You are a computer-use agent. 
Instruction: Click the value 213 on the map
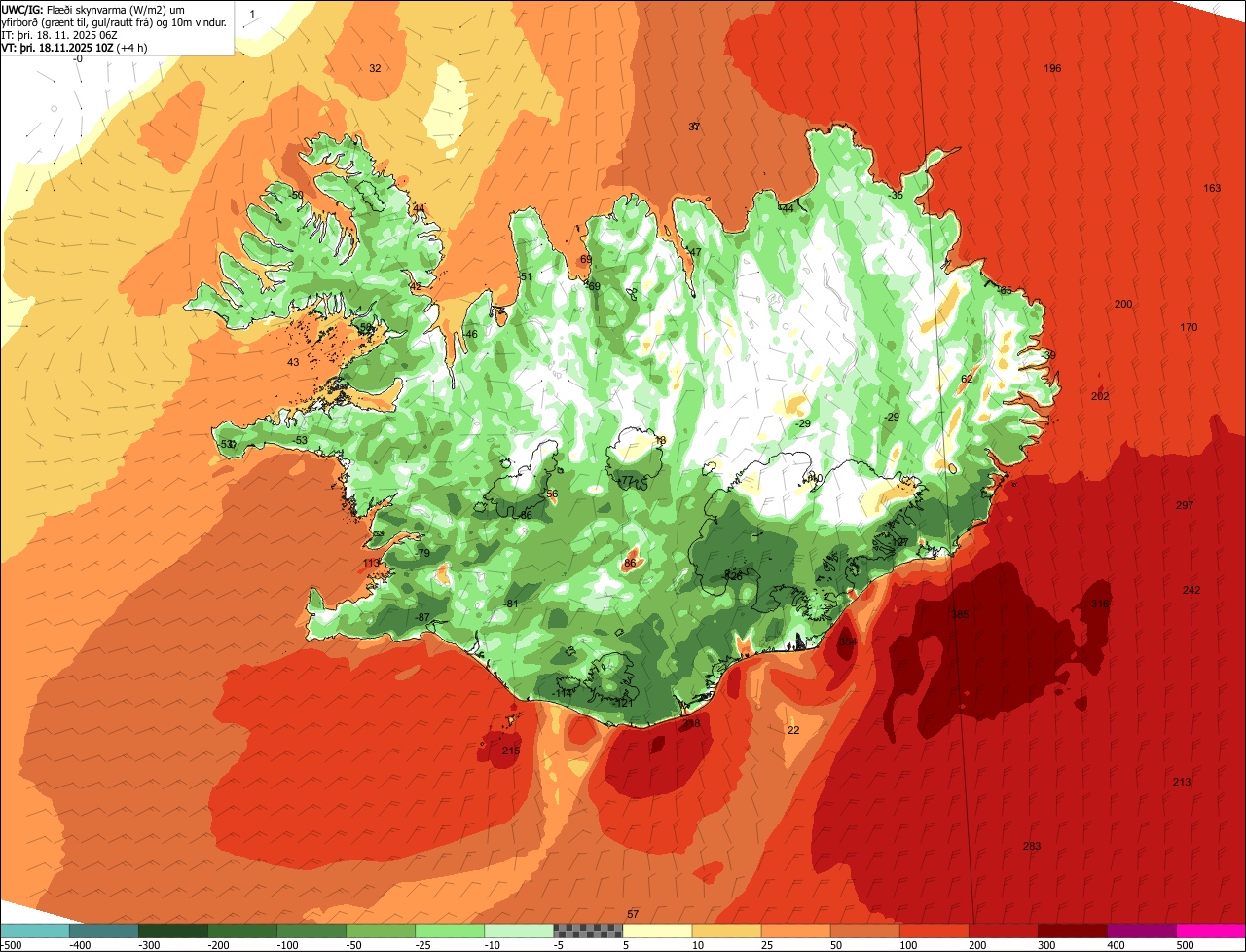pos(1182,782)
